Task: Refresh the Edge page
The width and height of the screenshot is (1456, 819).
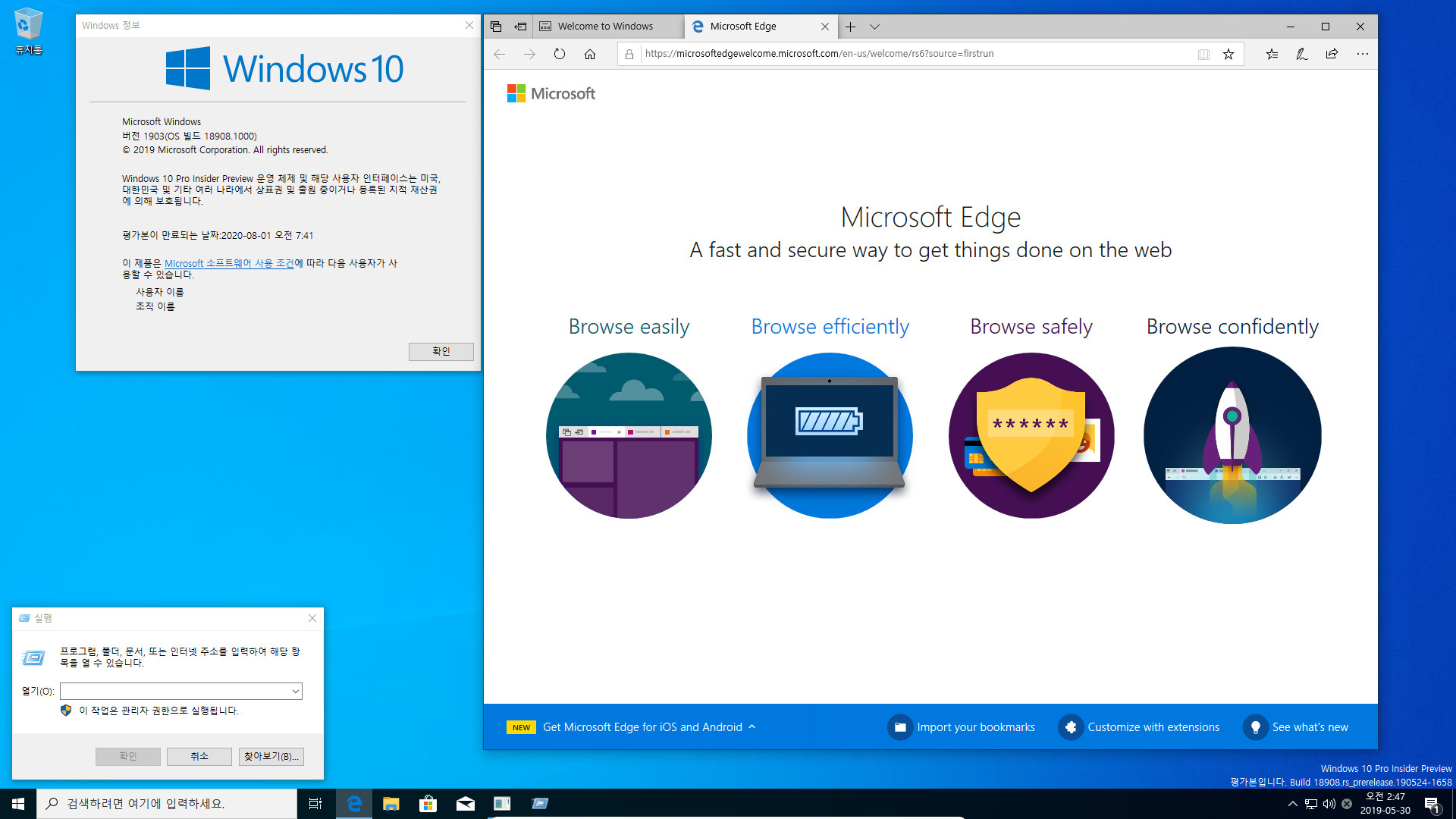Action: point(560,54)
